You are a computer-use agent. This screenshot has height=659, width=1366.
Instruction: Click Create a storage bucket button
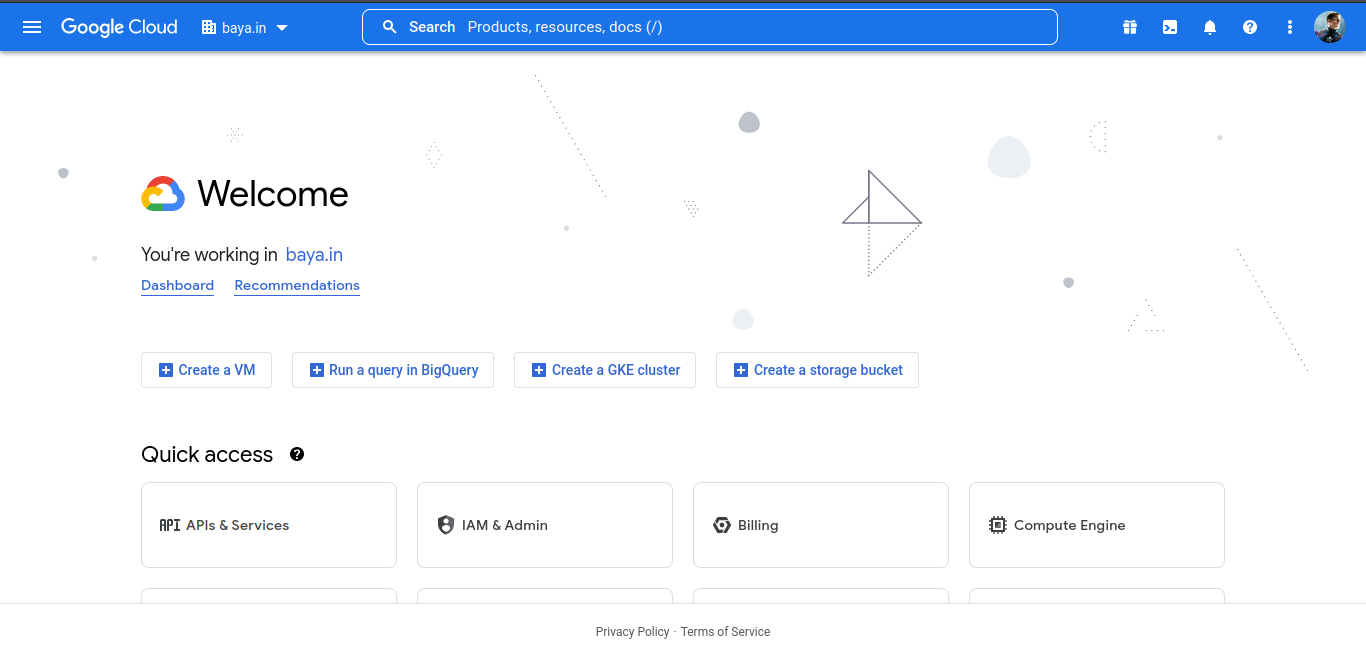(x=817, y=370)
